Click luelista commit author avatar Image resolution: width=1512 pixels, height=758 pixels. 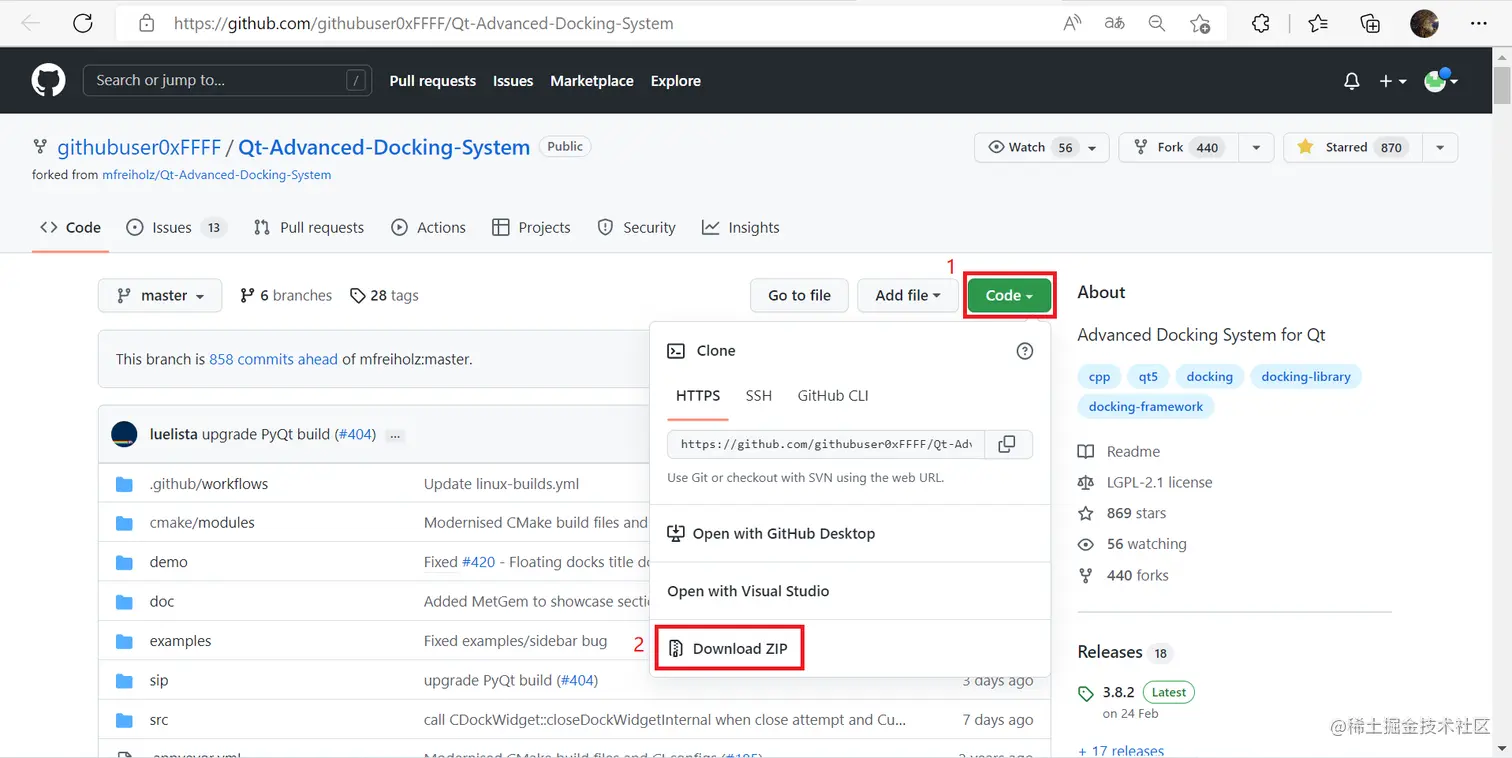[124, 434]
